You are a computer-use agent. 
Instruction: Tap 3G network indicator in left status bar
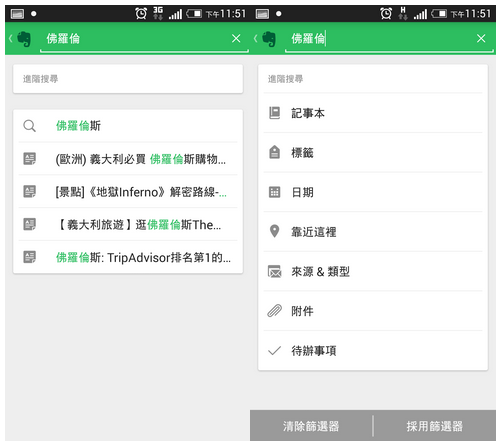158,13
